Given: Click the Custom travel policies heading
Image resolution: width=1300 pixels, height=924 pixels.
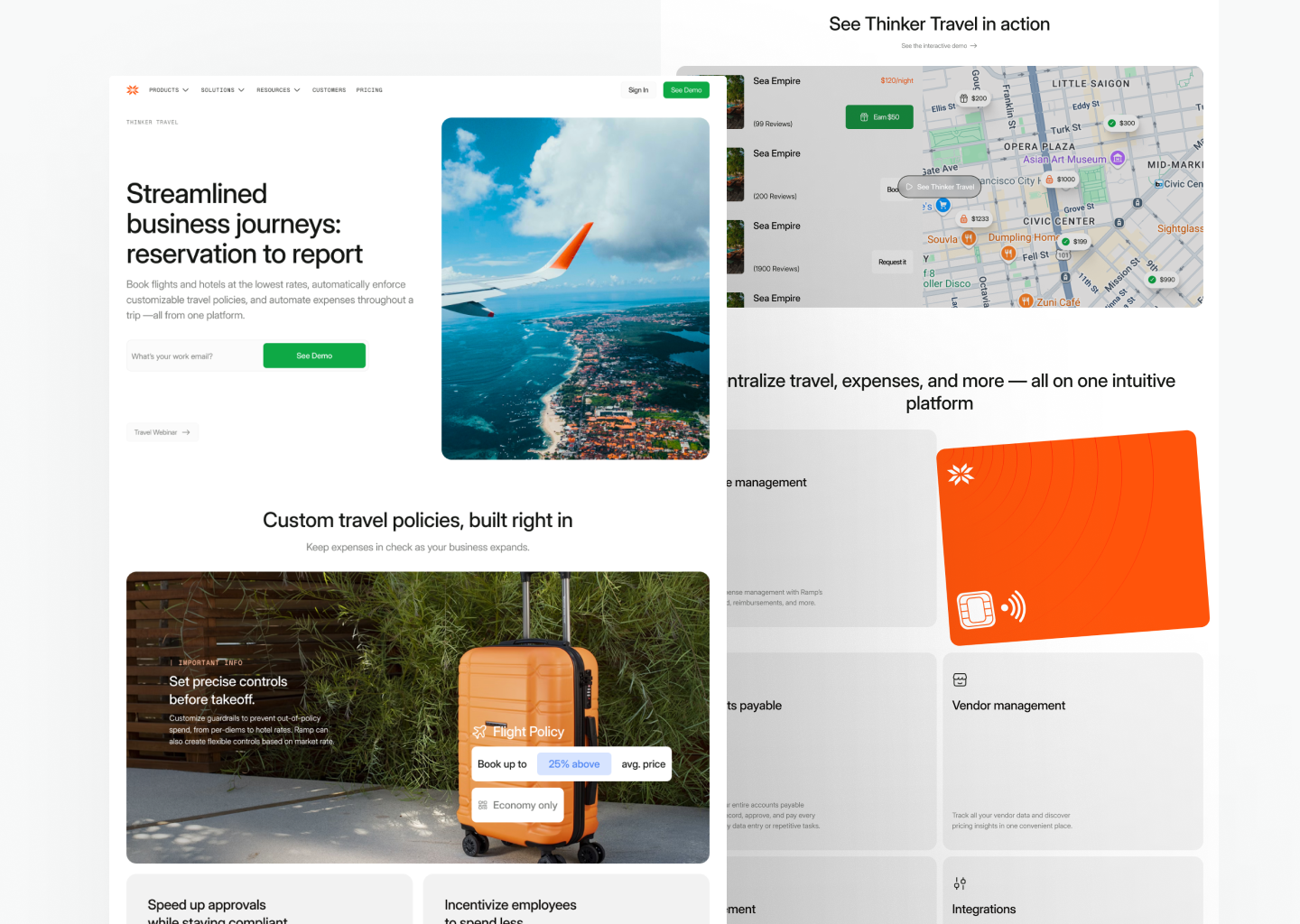Looking at the screenshot, I should (x=418, y=520).
